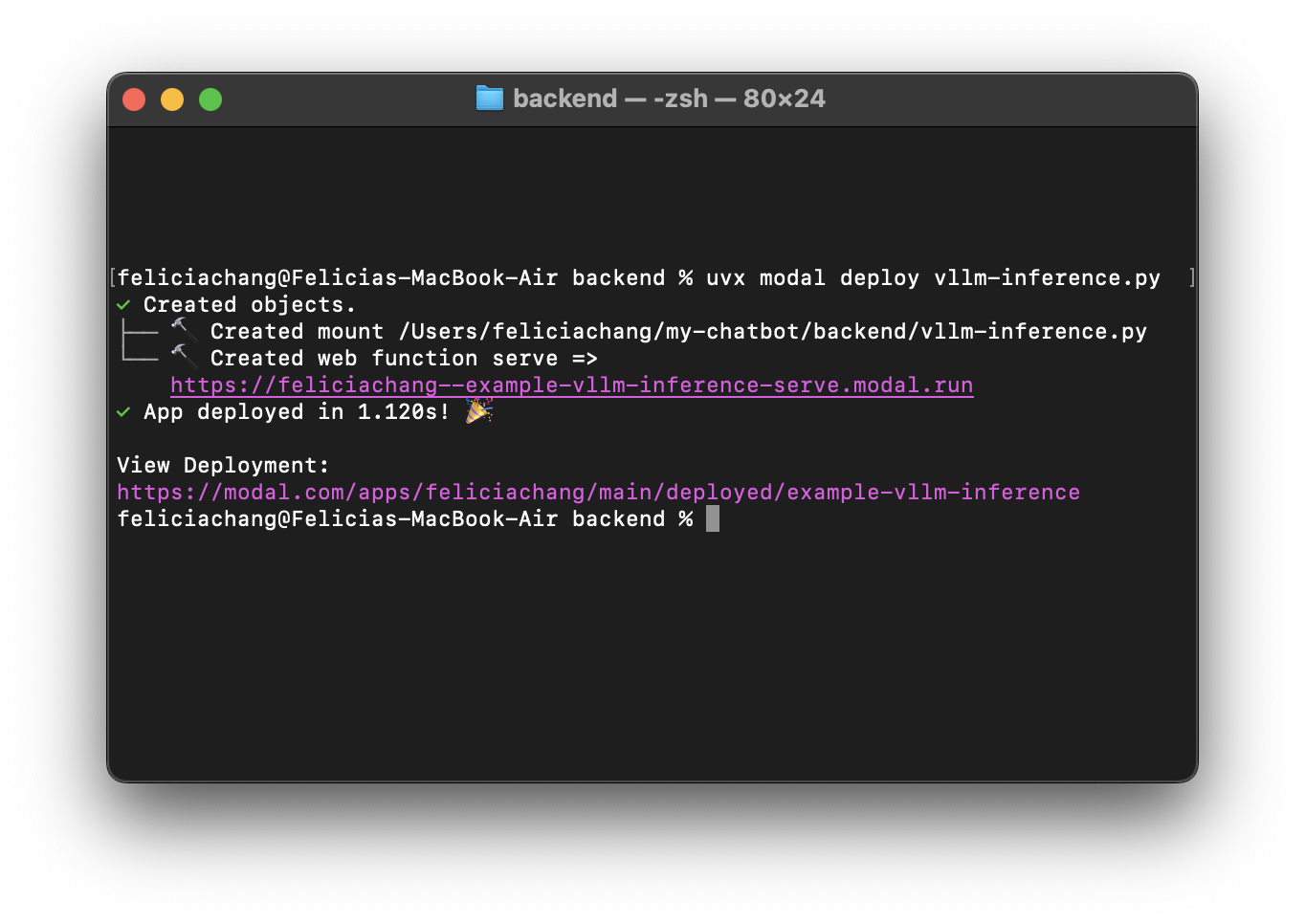The image size is (1305, 924).
Task: Click the hammer icon beside Created mount
Action: [184, 329]
